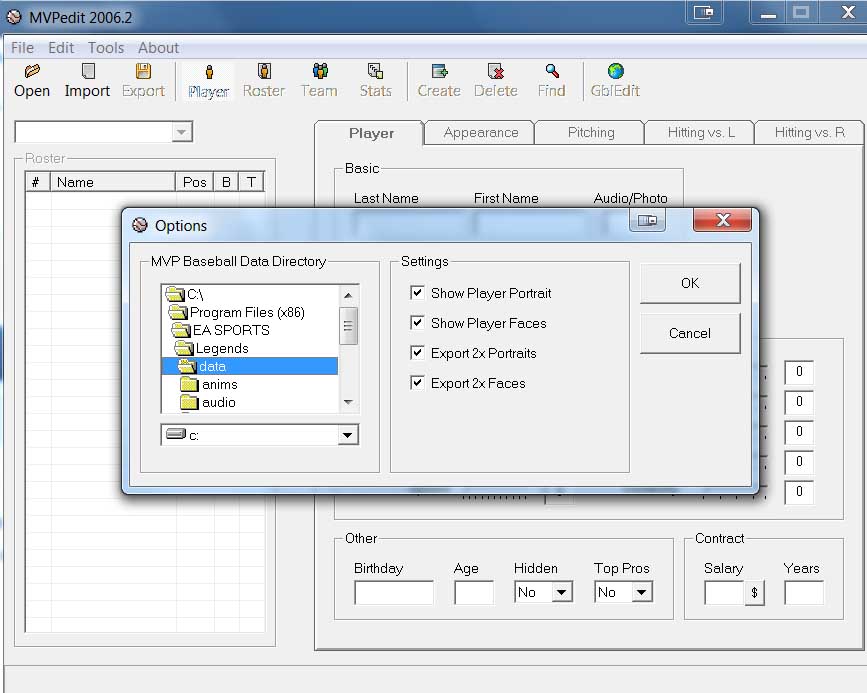The height and width of the screenshot is (693, 867).
Task: Click the Options dialog baseball icon
Action: pyautogui.click(x=140, y=225)
